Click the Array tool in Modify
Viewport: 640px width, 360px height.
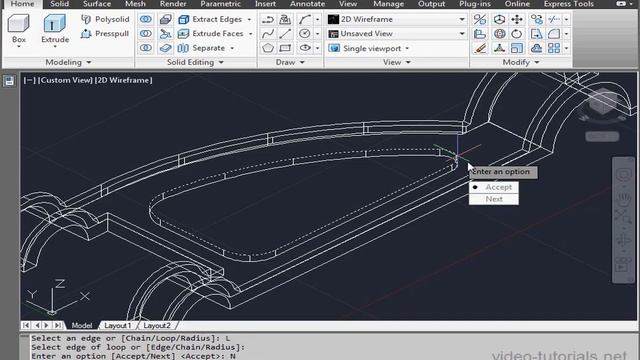(x=554, y=48)
